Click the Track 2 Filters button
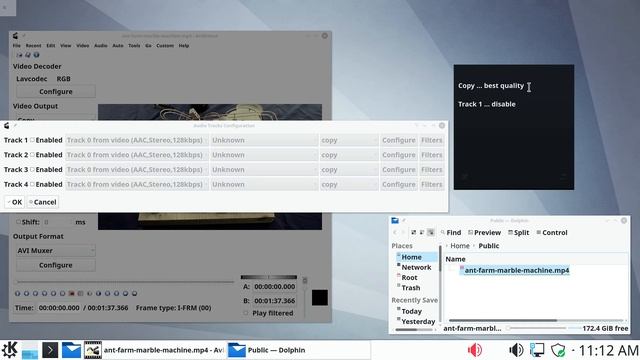 431,155
